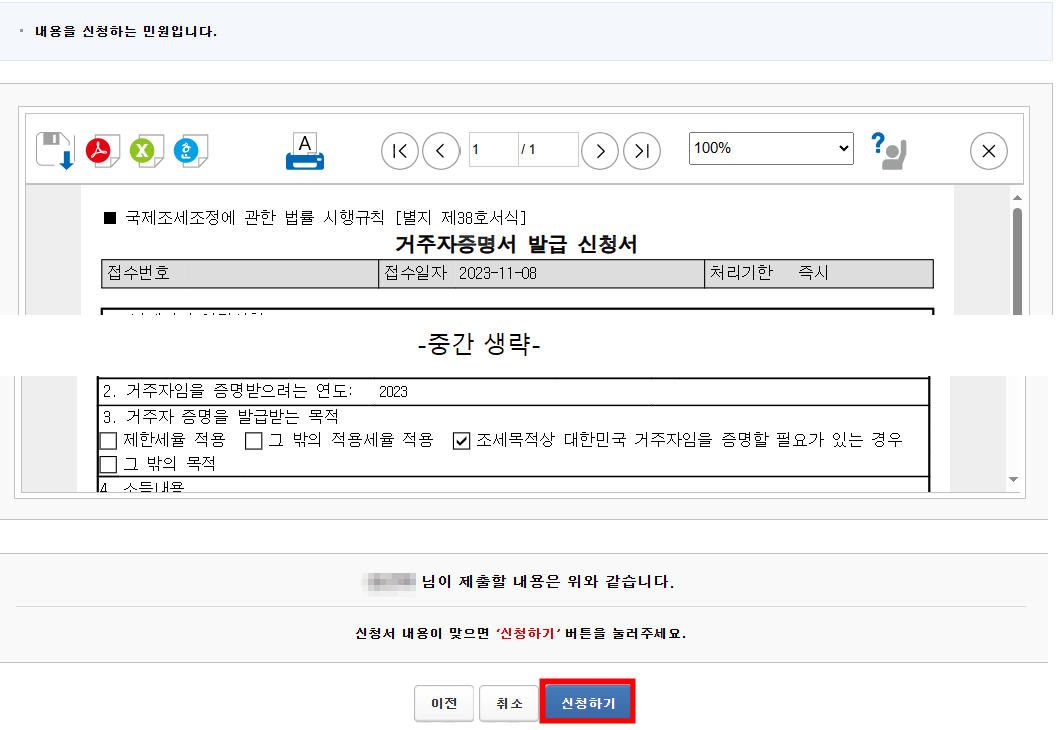This screenshot has height=730, width=1056.
Task: Go to the previous page
Action: 441,150
